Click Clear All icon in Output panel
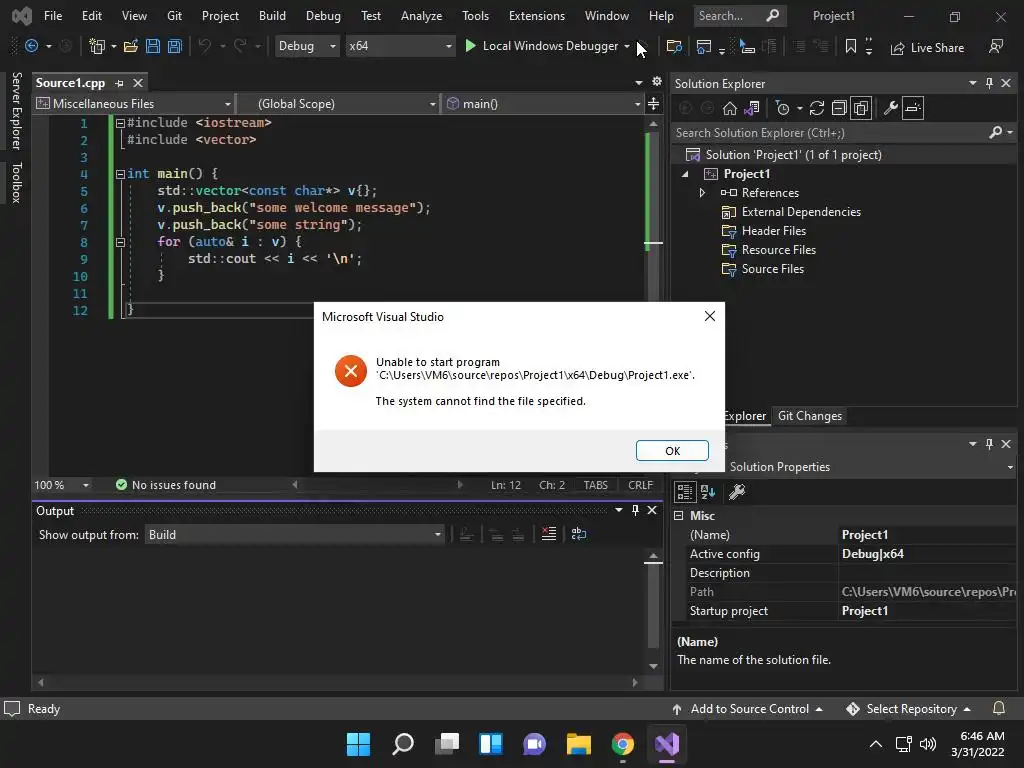The width and height of the screenshot is (1024, 768). 549,534
